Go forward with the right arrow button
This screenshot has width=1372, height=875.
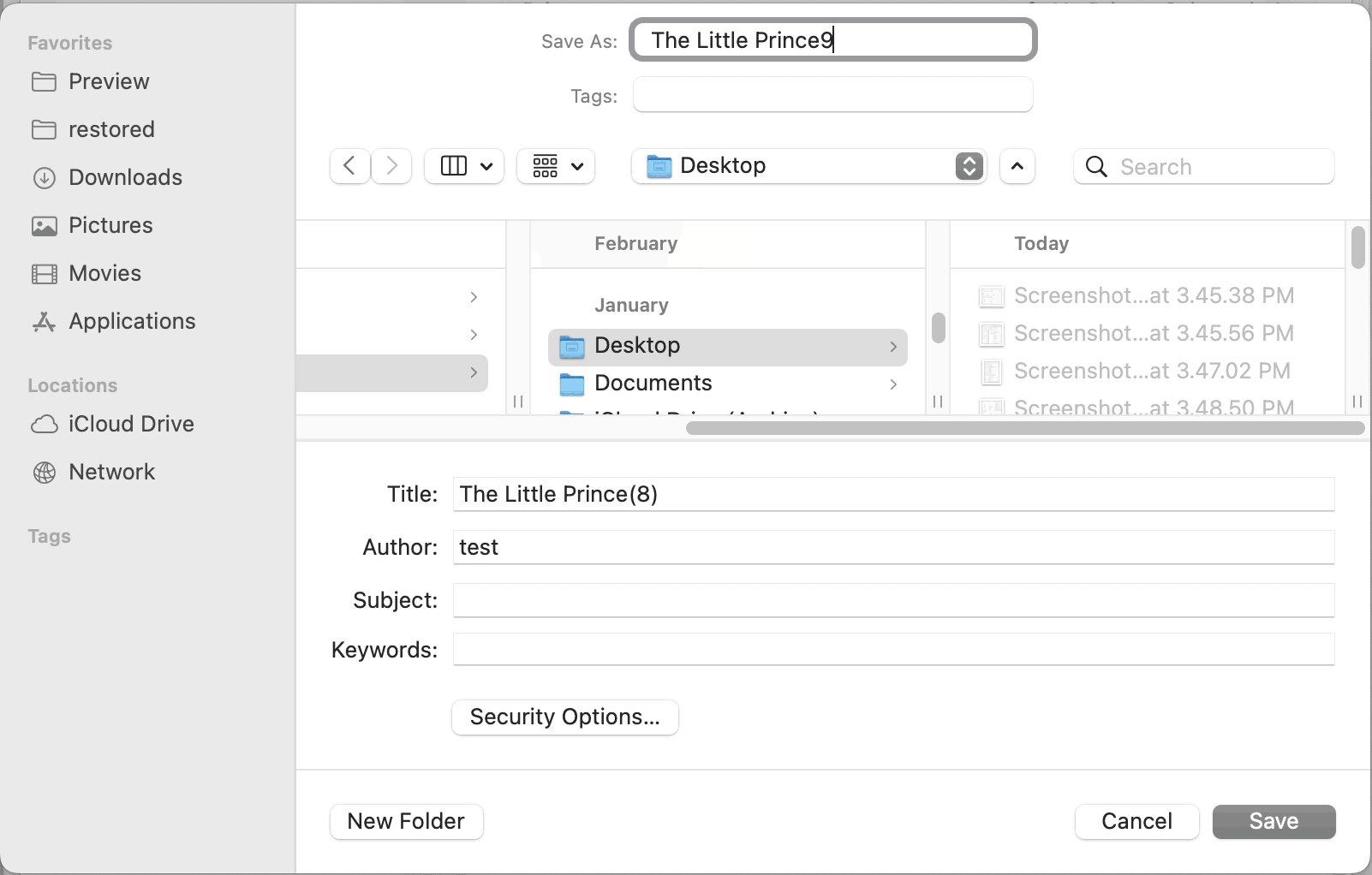tap(391, 166)
